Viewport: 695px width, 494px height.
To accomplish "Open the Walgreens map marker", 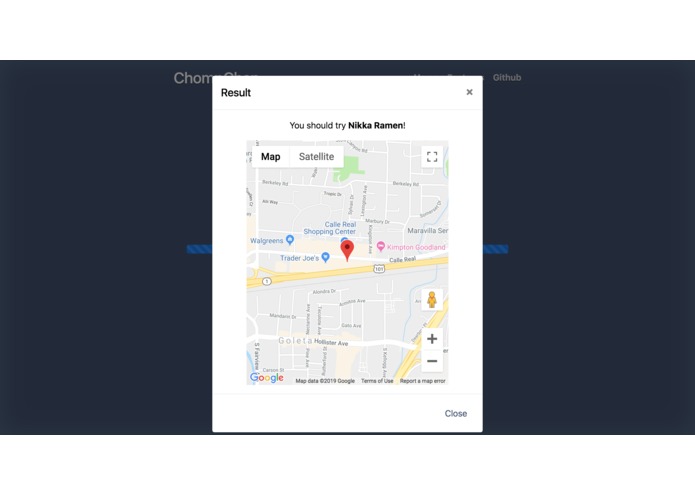I will pos(290,240).
